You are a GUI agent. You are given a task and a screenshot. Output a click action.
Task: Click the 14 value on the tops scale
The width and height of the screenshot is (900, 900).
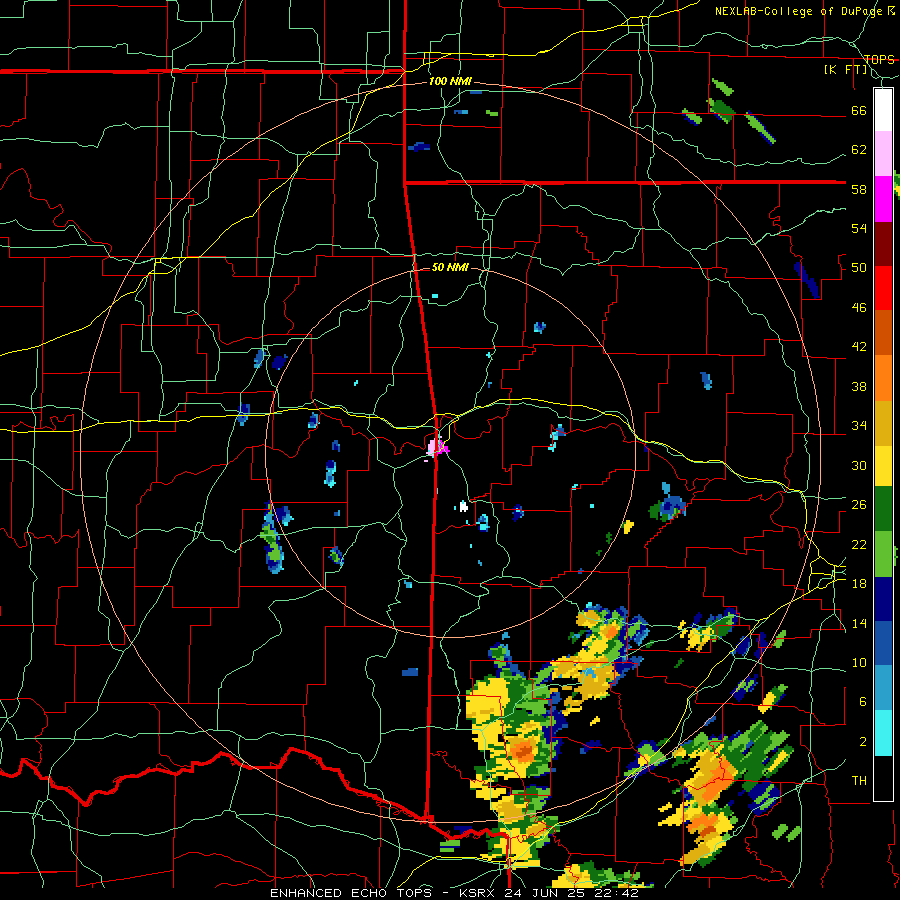(x=859, y=623)
